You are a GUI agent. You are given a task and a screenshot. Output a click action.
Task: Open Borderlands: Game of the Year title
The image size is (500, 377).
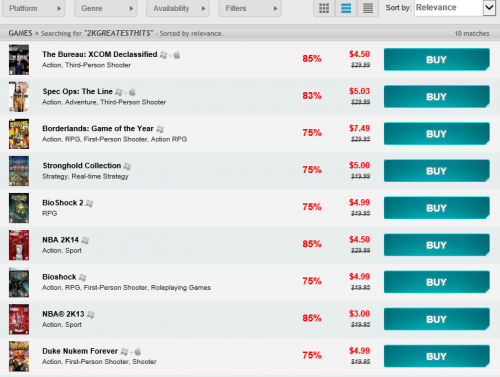[98, 129]
